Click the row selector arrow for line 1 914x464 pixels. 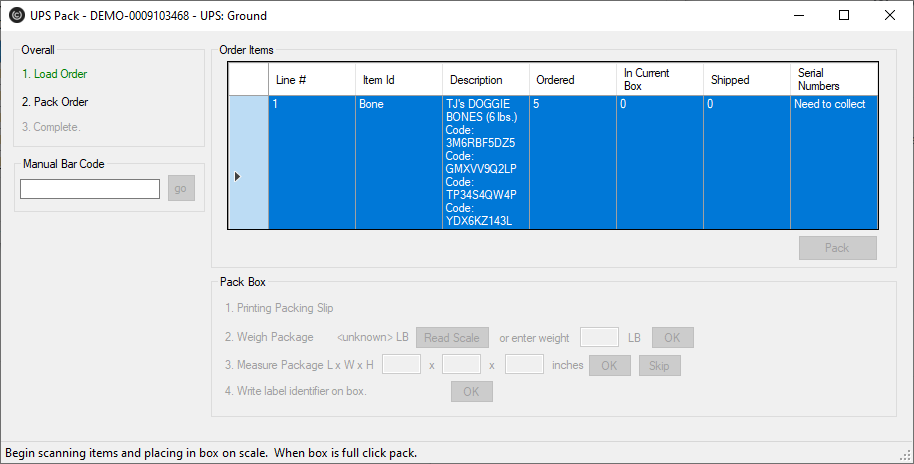237,176
